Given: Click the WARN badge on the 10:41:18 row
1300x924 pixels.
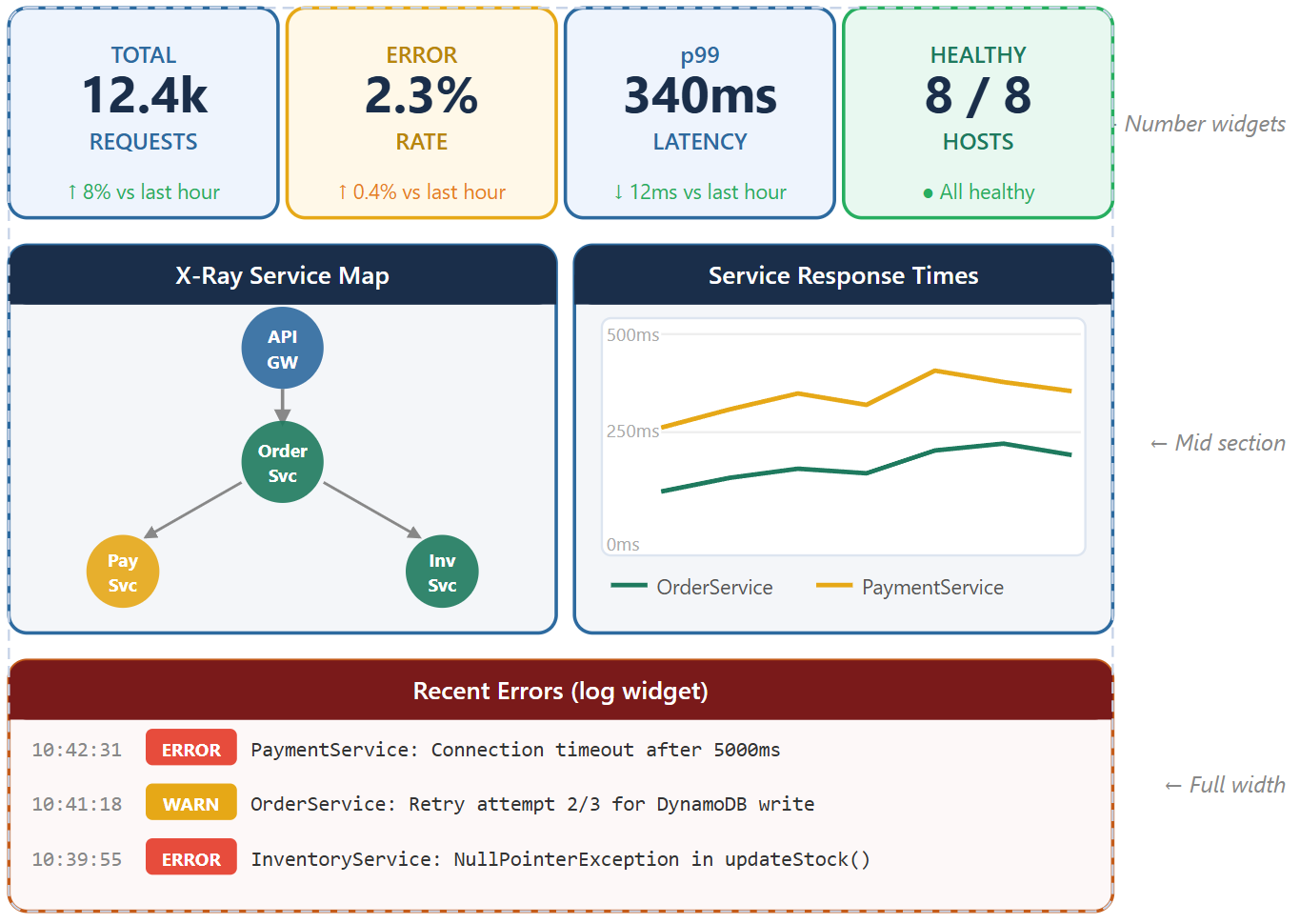Looking at the screenshot, I should (x=190, y=804).
